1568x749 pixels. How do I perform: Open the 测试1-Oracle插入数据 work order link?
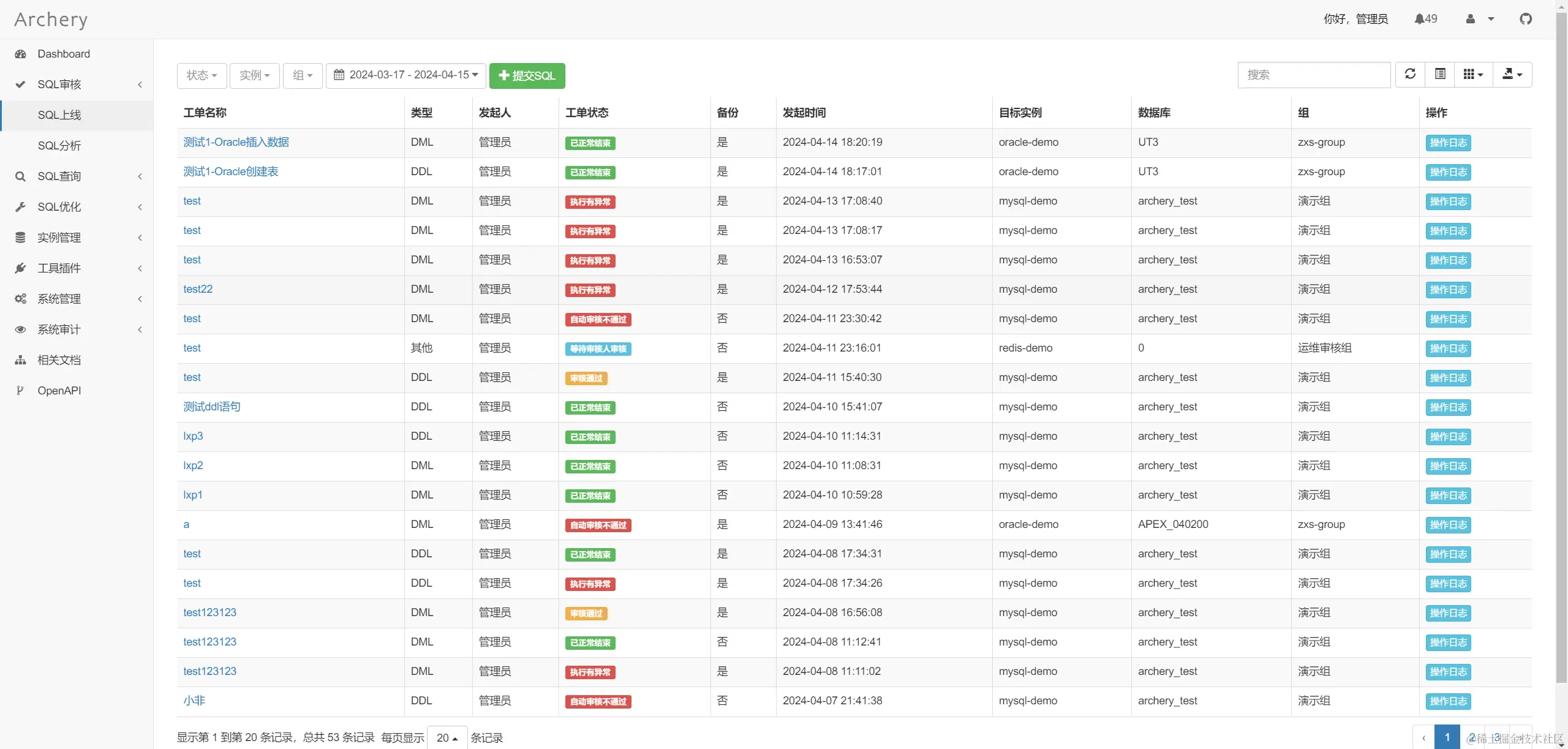[x=236, y=142]
